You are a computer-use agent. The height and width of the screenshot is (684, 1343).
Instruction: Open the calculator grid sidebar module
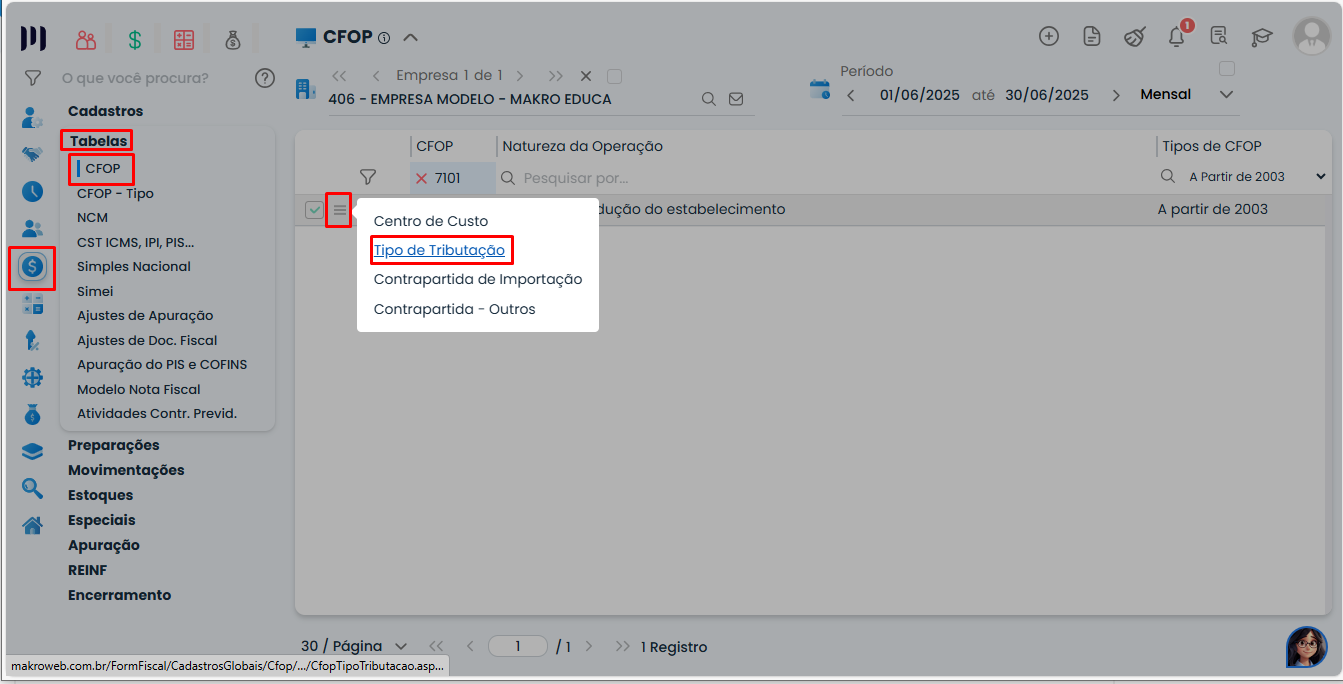[32, 305]
